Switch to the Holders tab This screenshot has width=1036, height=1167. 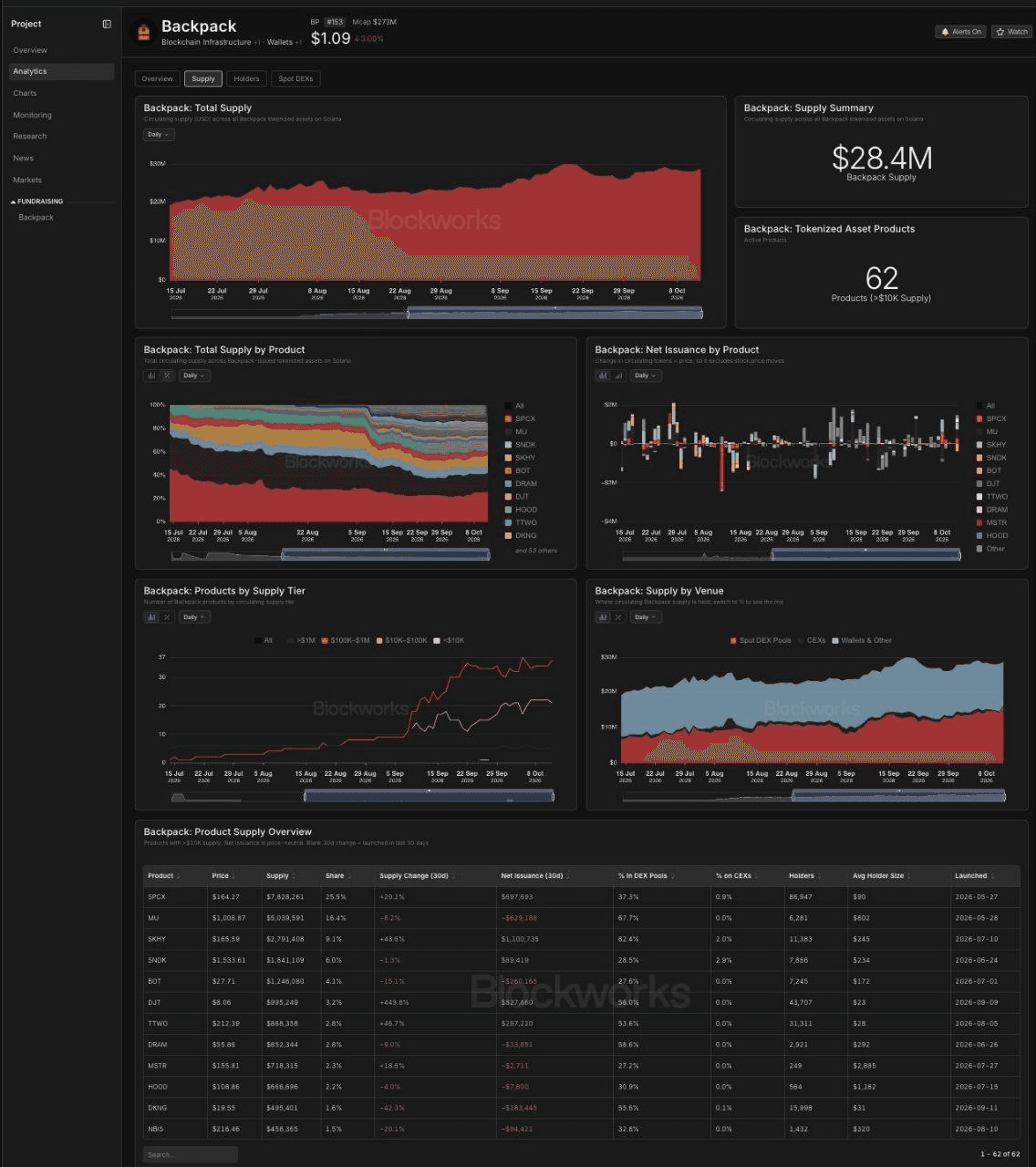pos(246,79)
